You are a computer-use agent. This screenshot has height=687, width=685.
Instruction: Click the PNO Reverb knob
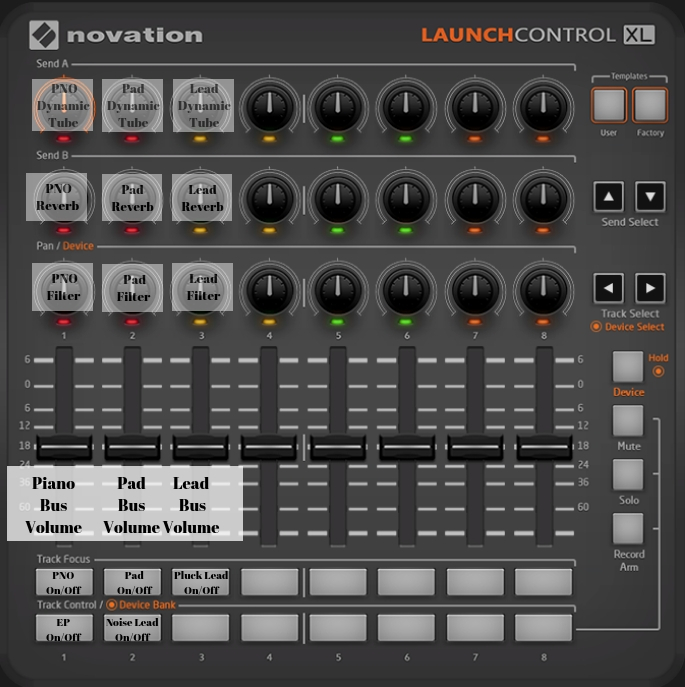coord(64,198)
